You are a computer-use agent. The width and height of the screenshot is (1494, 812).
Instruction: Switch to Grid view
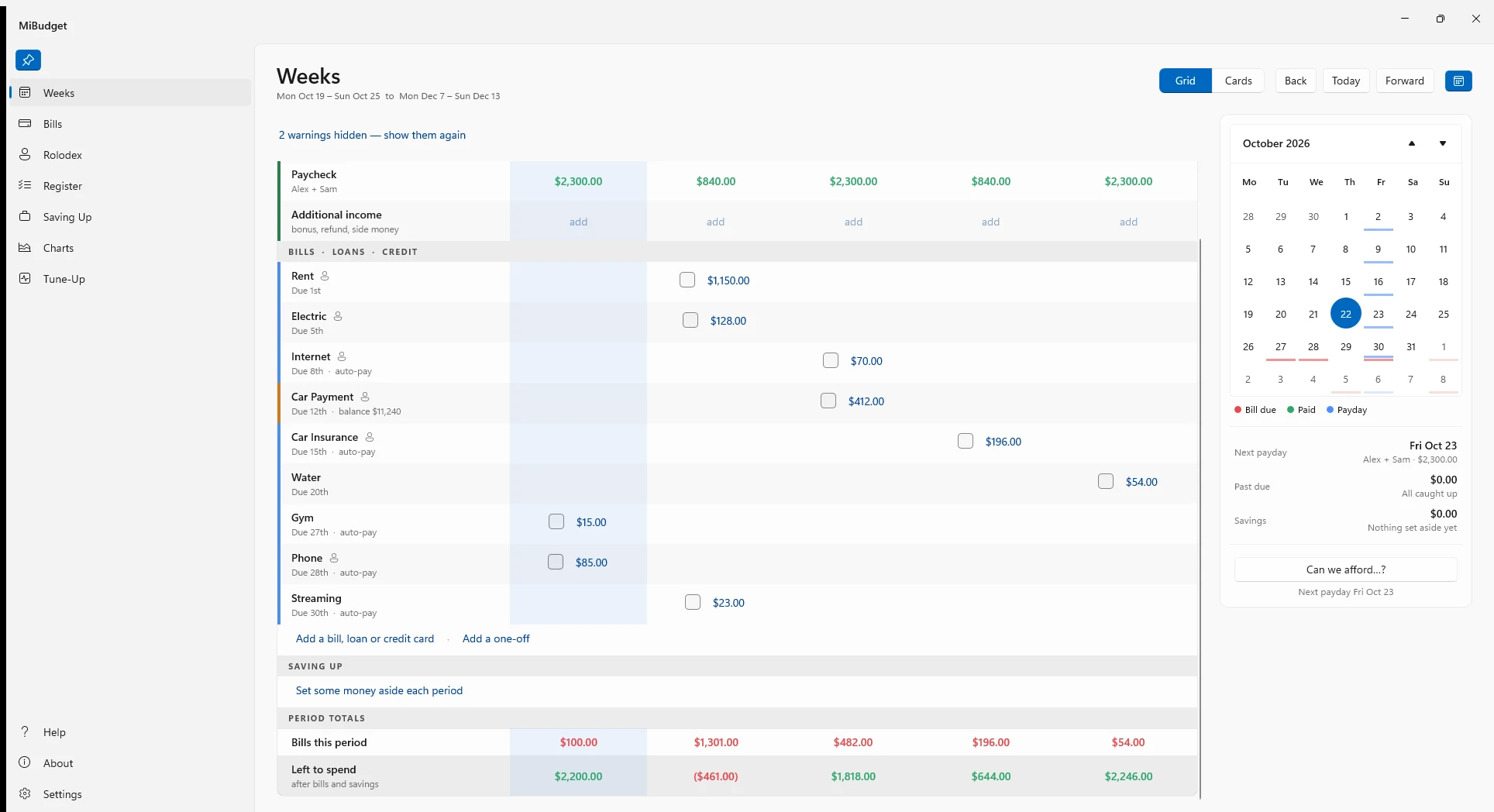point(1186,81)
